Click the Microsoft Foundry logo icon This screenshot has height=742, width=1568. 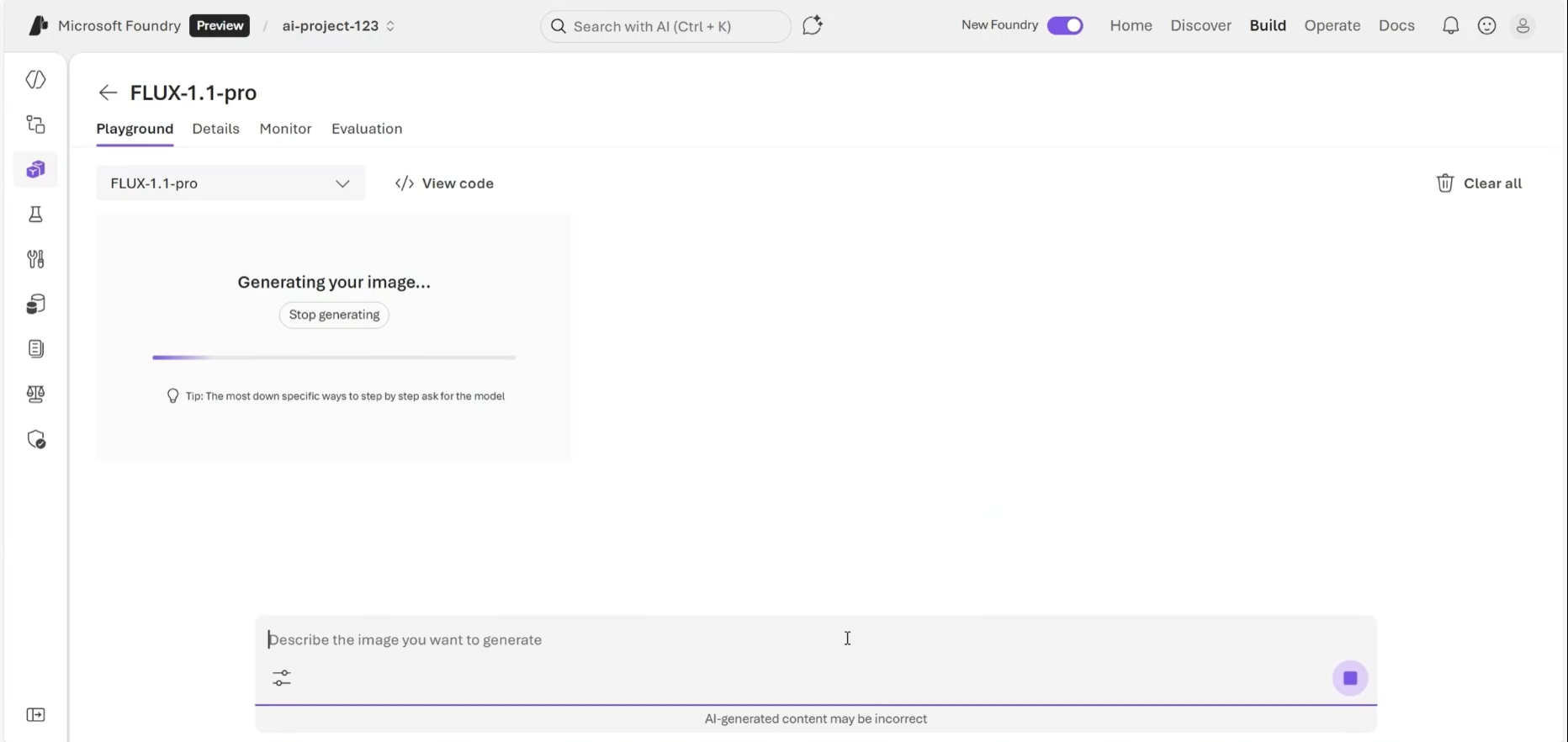point(38,26)
